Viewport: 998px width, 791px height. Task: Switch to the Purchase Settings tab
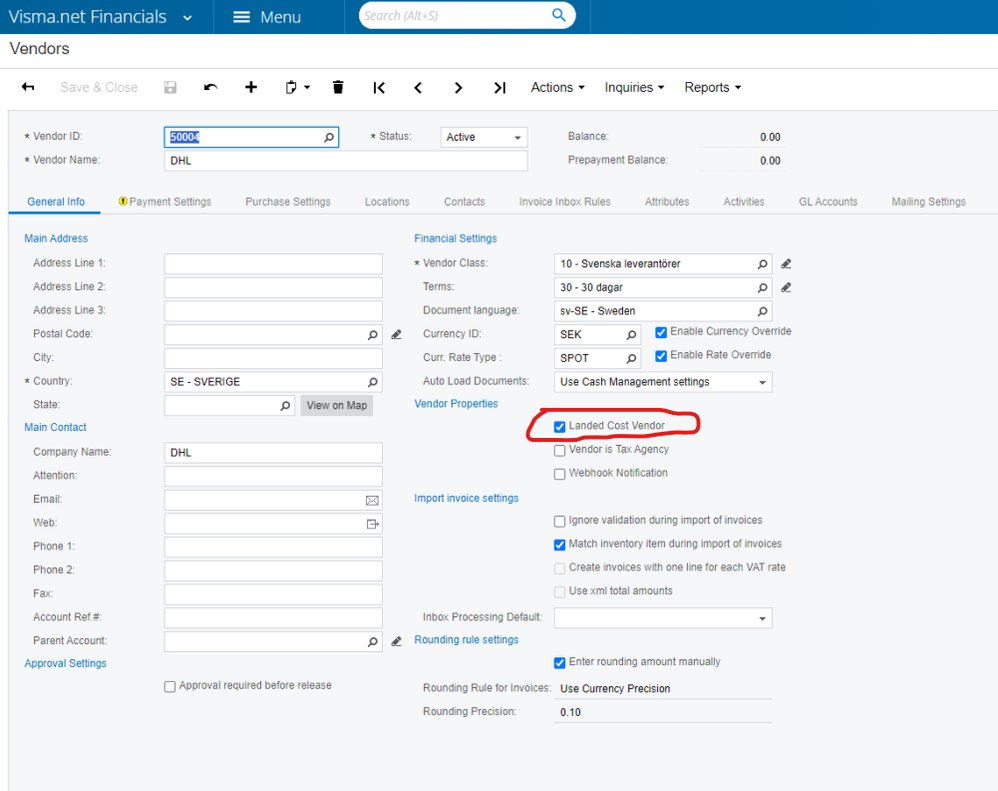[288, 202]
